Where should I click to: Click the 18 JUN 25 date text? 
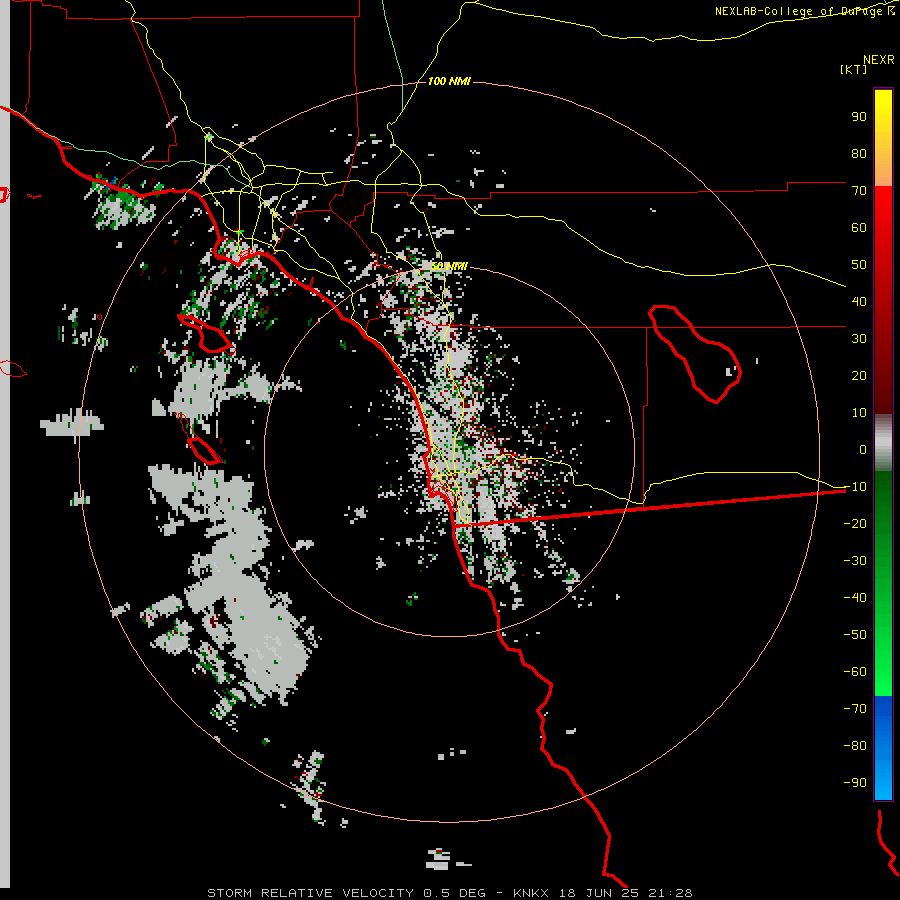[x=599, y=893]
